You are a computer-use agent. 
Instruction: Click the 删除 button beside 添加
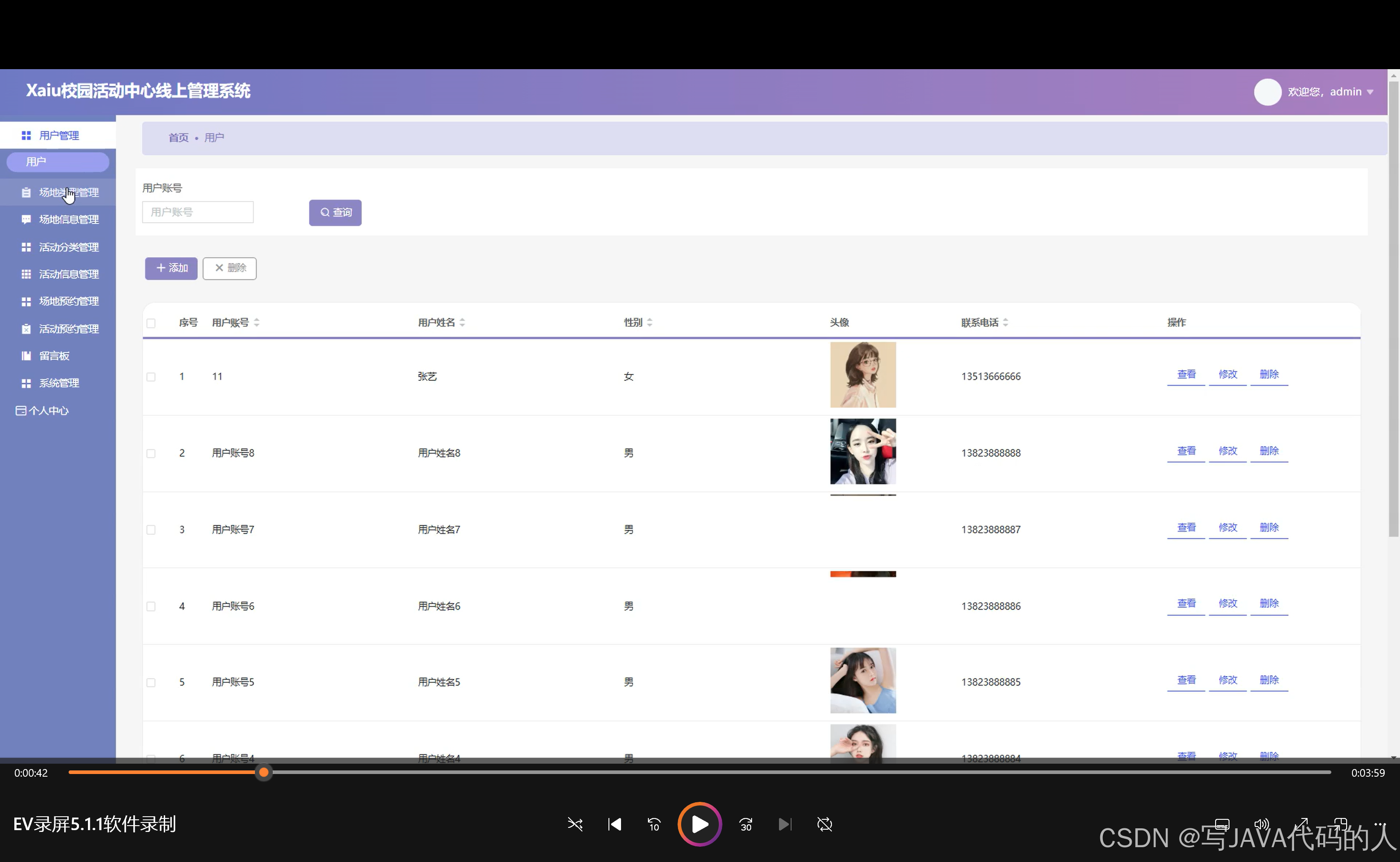coord(230,268)
